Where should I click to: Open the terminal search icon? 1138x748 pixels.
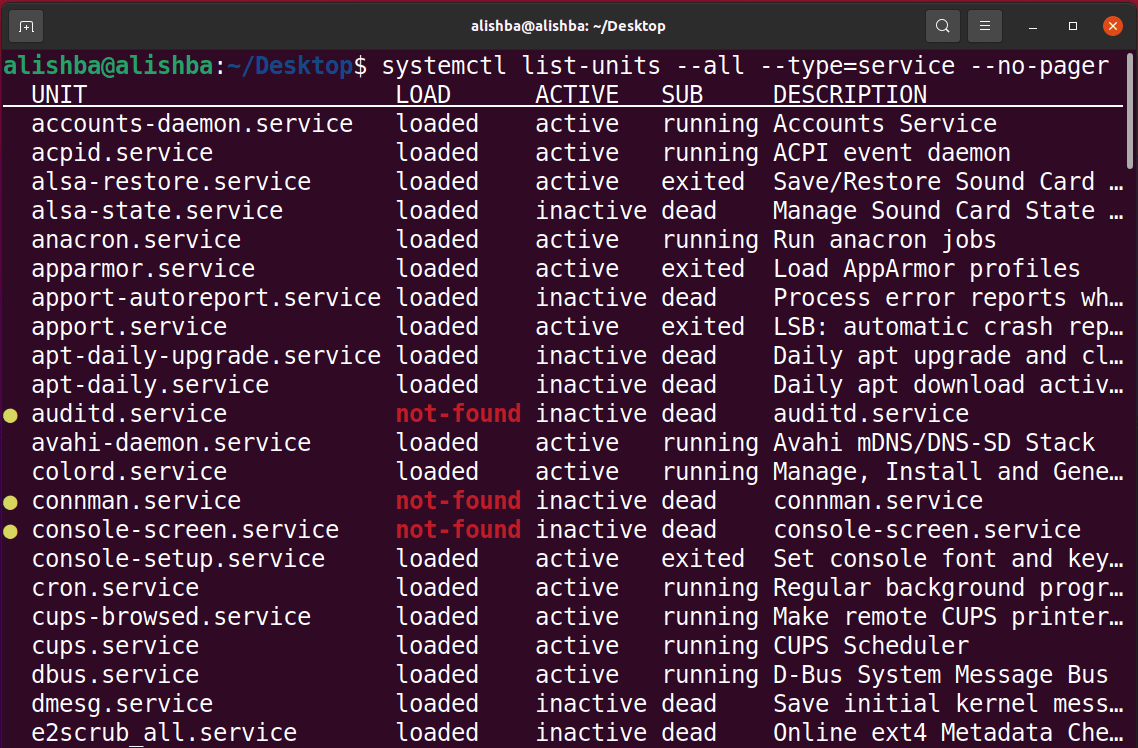943,26
